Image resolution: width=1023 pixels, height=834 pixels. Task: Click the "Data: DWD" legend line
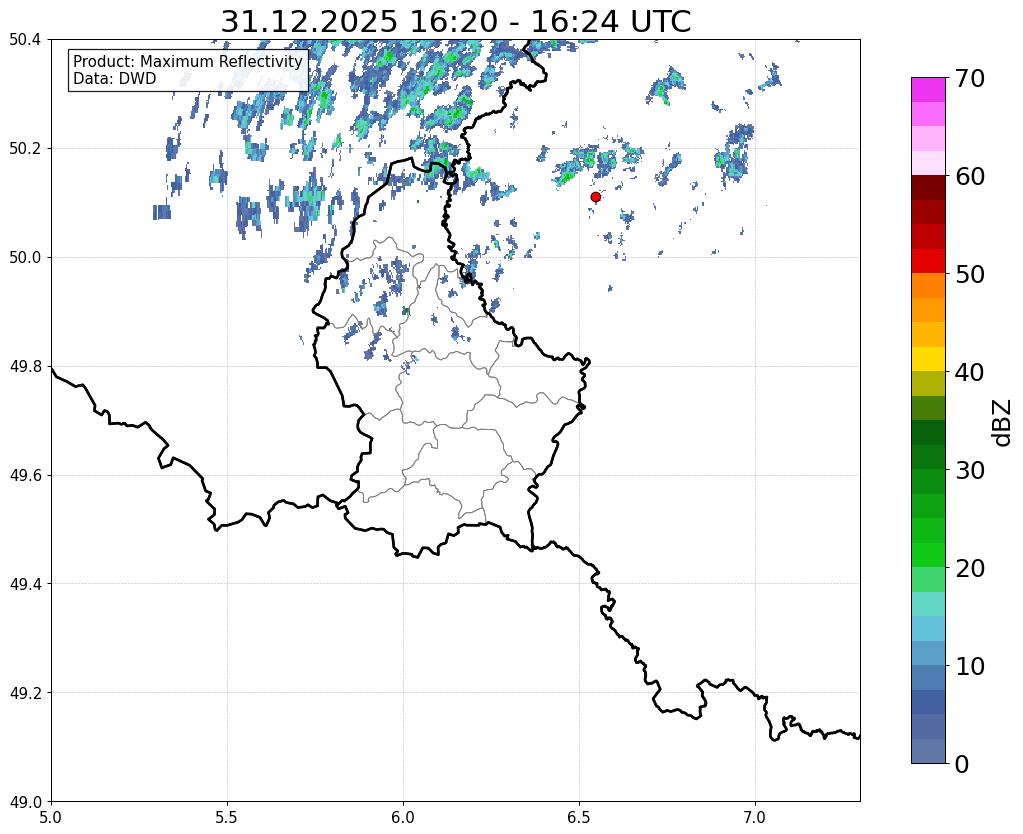(115, 78)
